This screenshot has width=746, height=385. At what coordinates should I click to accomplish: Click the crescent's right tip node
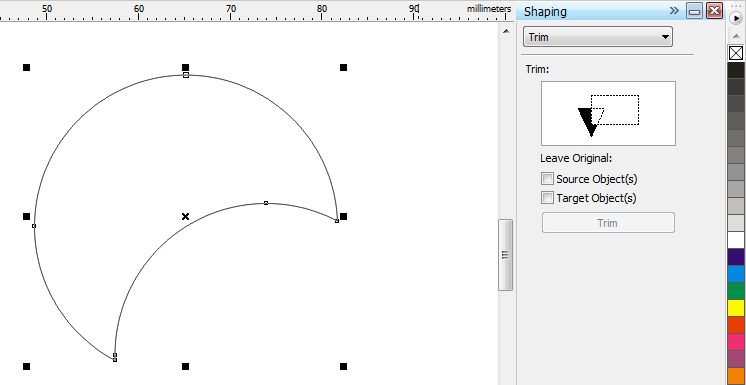tap(337, 221)
